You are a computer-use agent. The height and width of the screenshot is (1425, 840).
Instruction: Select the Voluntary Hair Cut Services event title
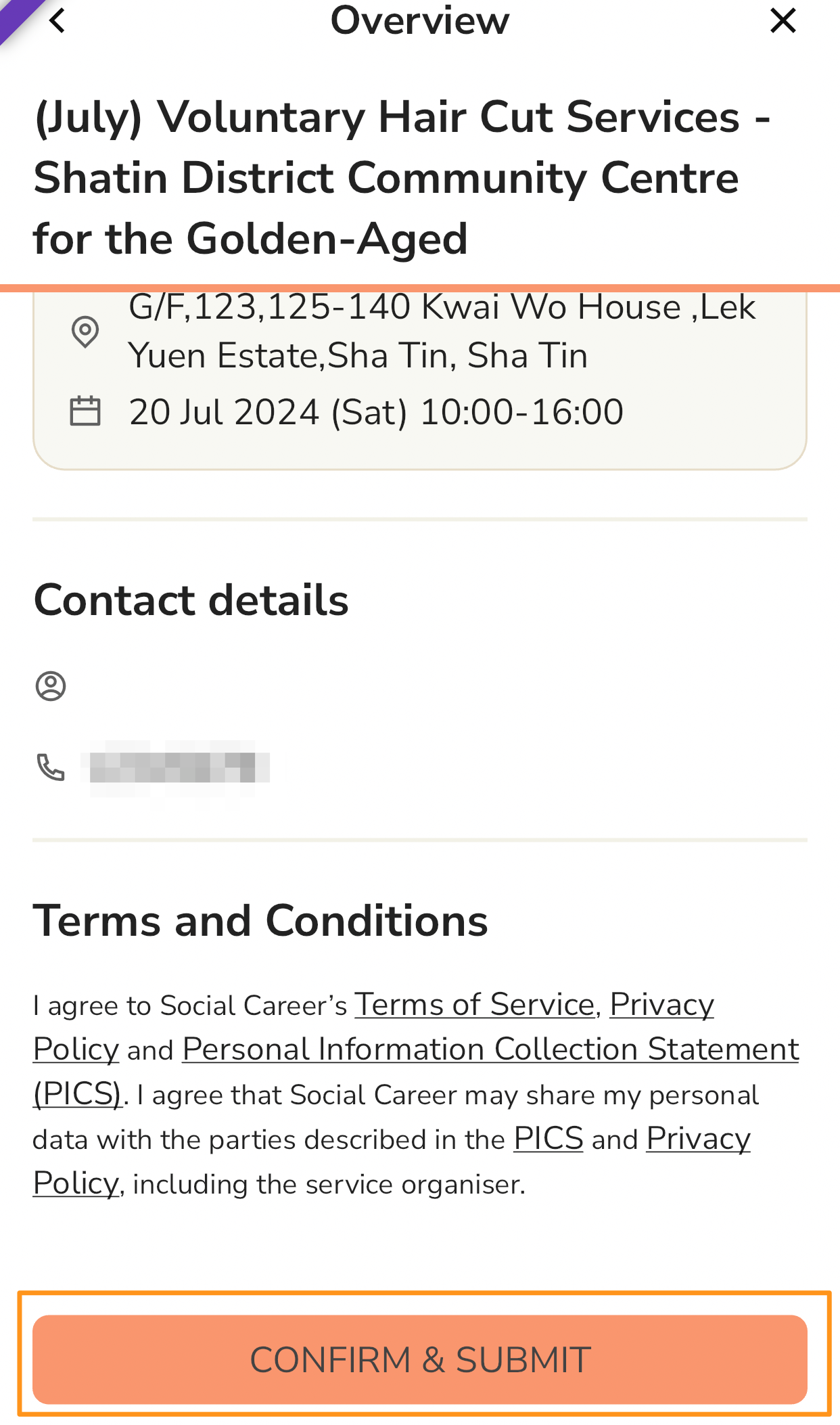coord(402,178)
